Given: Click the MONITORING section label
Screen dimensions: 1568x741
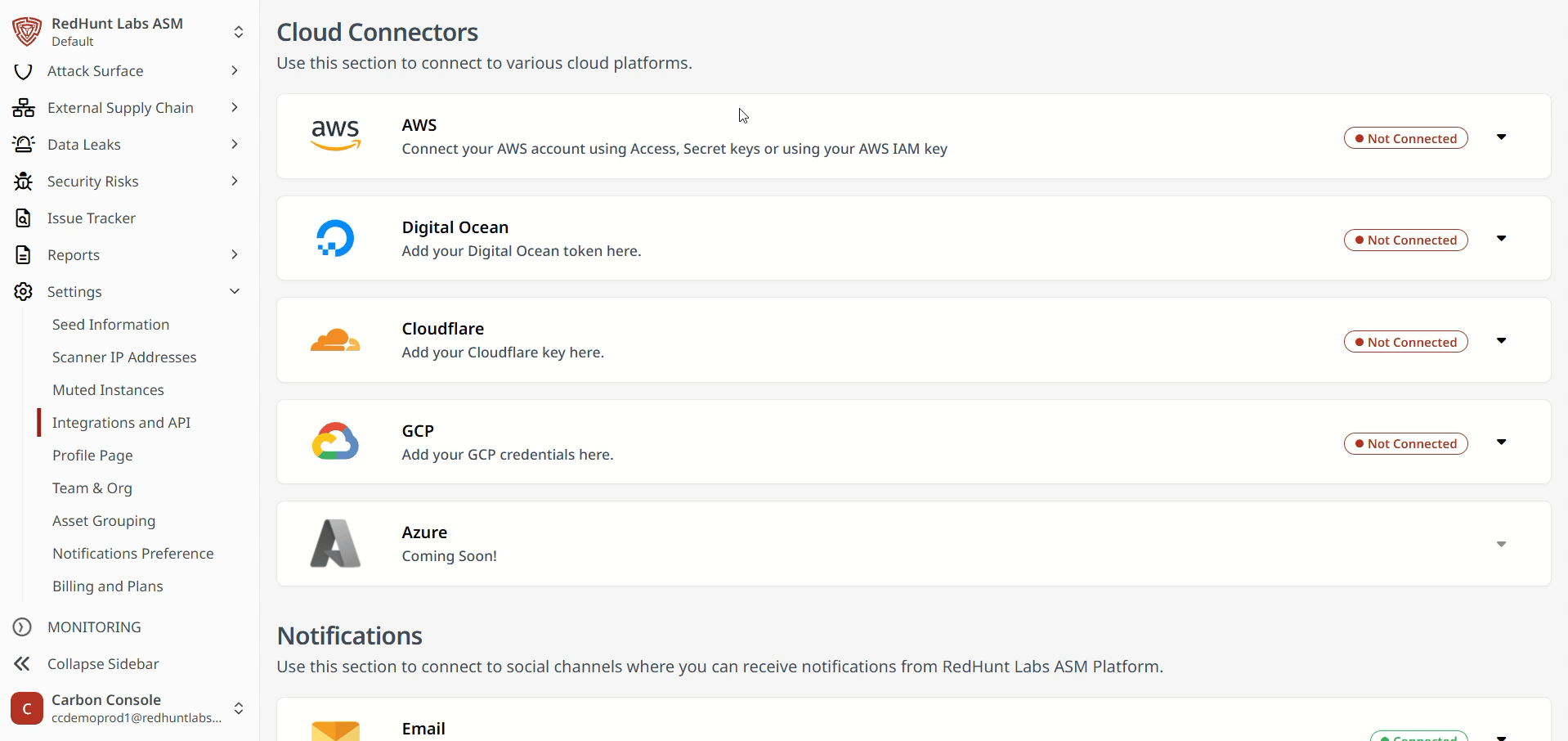Looking at the screenshot, I should point(94,627).
